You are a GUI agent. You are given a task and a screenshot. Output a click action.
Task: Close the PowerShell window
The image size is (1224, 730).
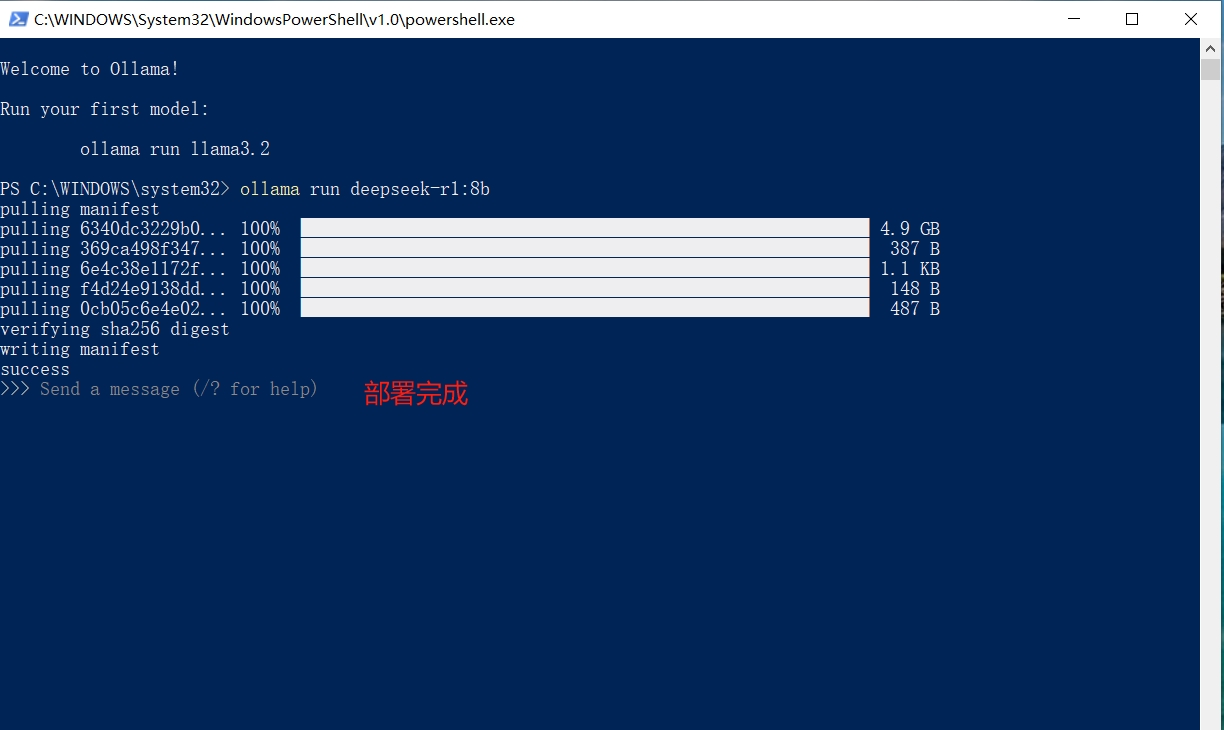(x=1191, y=19)
